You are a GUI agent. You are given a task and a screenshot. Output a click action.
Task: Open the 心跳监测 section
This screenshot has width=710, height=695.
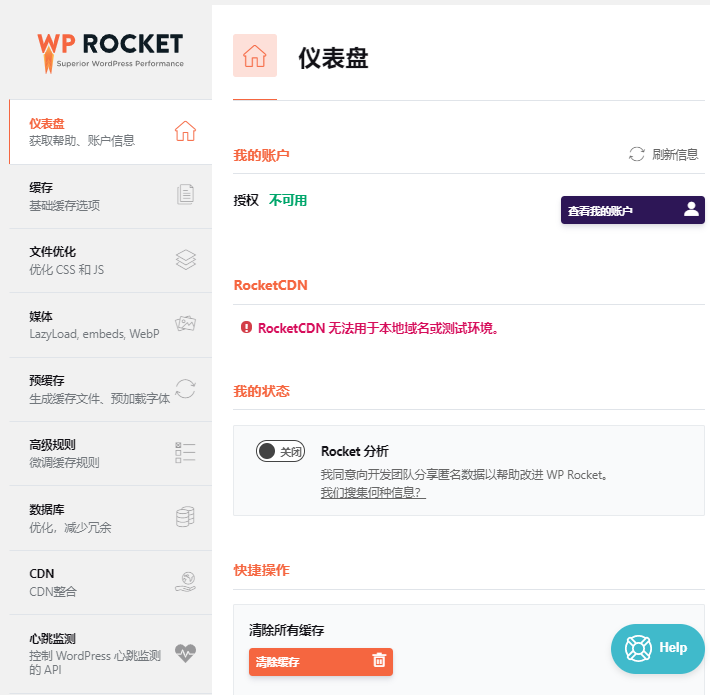(x=110, y=654)
